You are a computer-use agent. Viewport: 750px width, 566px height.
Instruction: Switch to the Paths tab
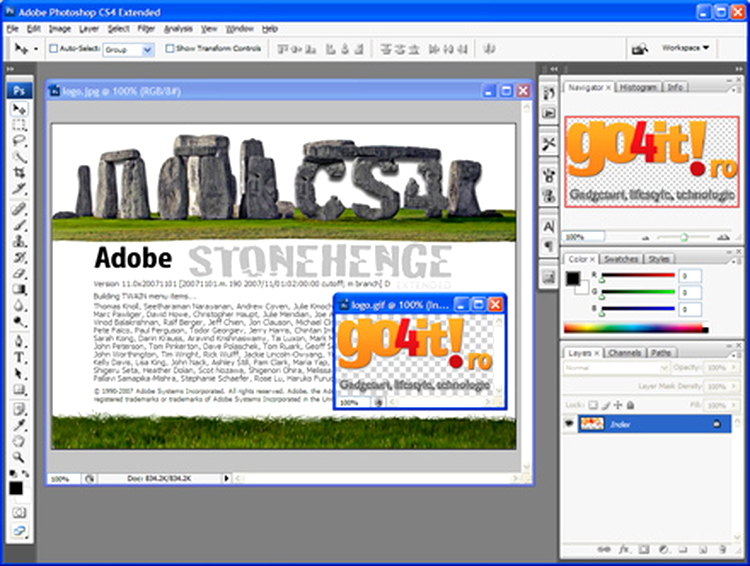(x=661, y=353)
